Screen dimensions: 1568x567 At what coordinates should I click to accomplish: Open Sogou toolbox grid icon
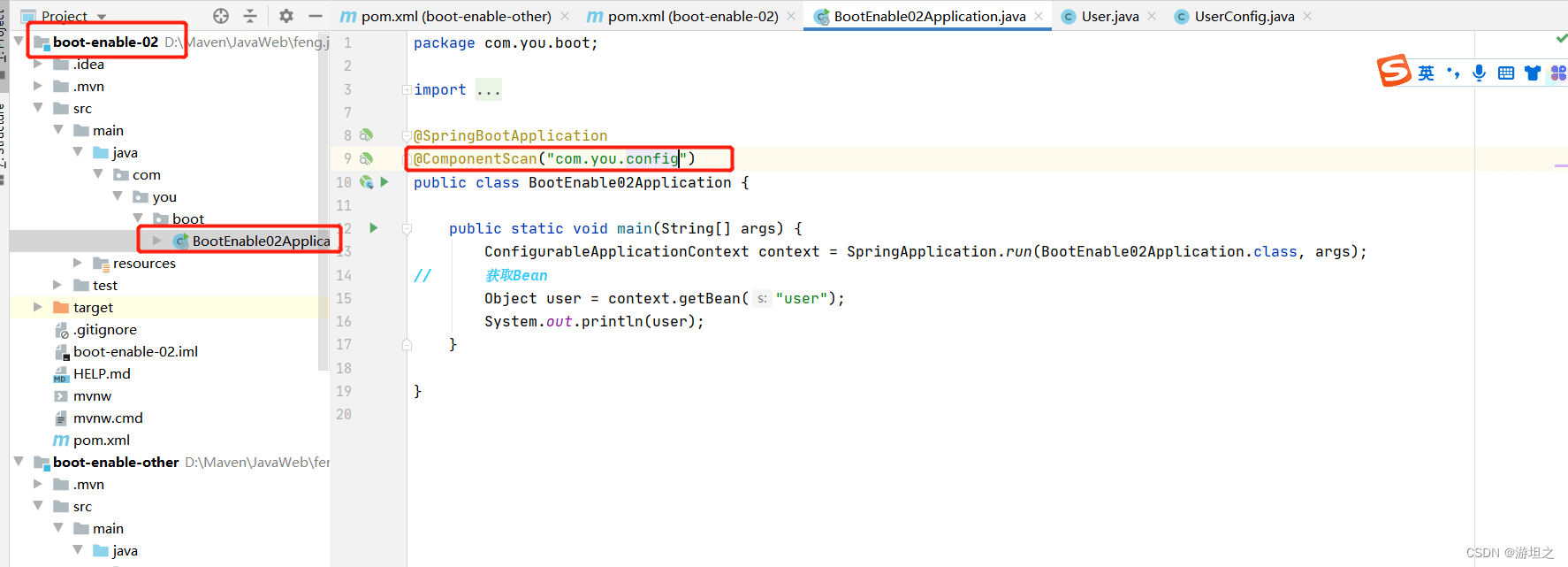pos(1559,73)
